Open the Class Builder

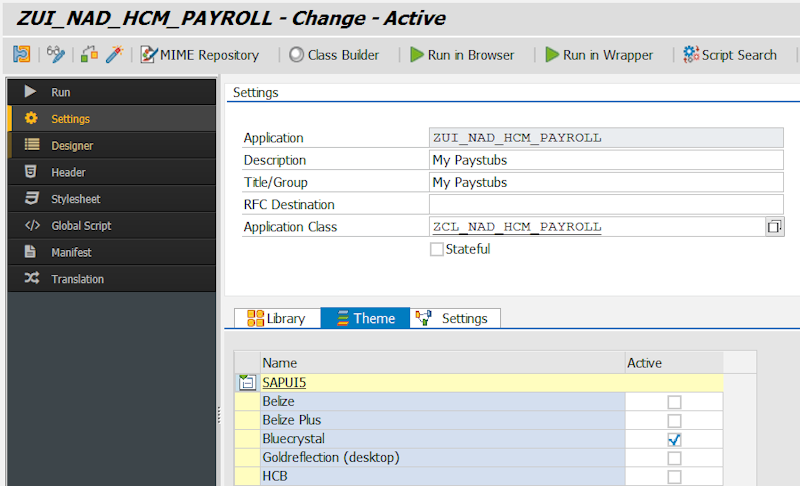(x=334, y=55)
